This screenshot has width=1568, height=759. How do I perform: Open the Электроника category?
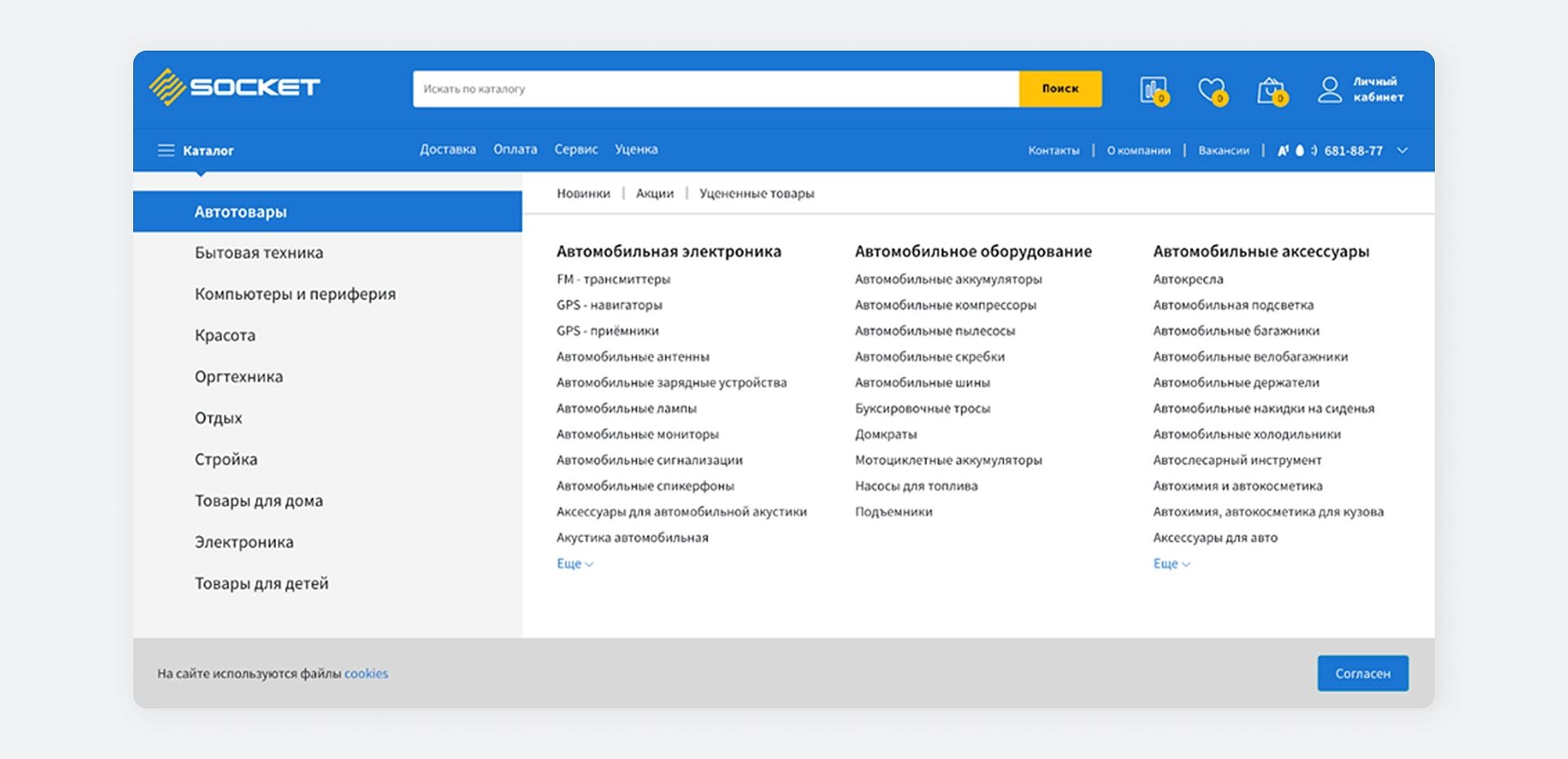tap(243, 542)
